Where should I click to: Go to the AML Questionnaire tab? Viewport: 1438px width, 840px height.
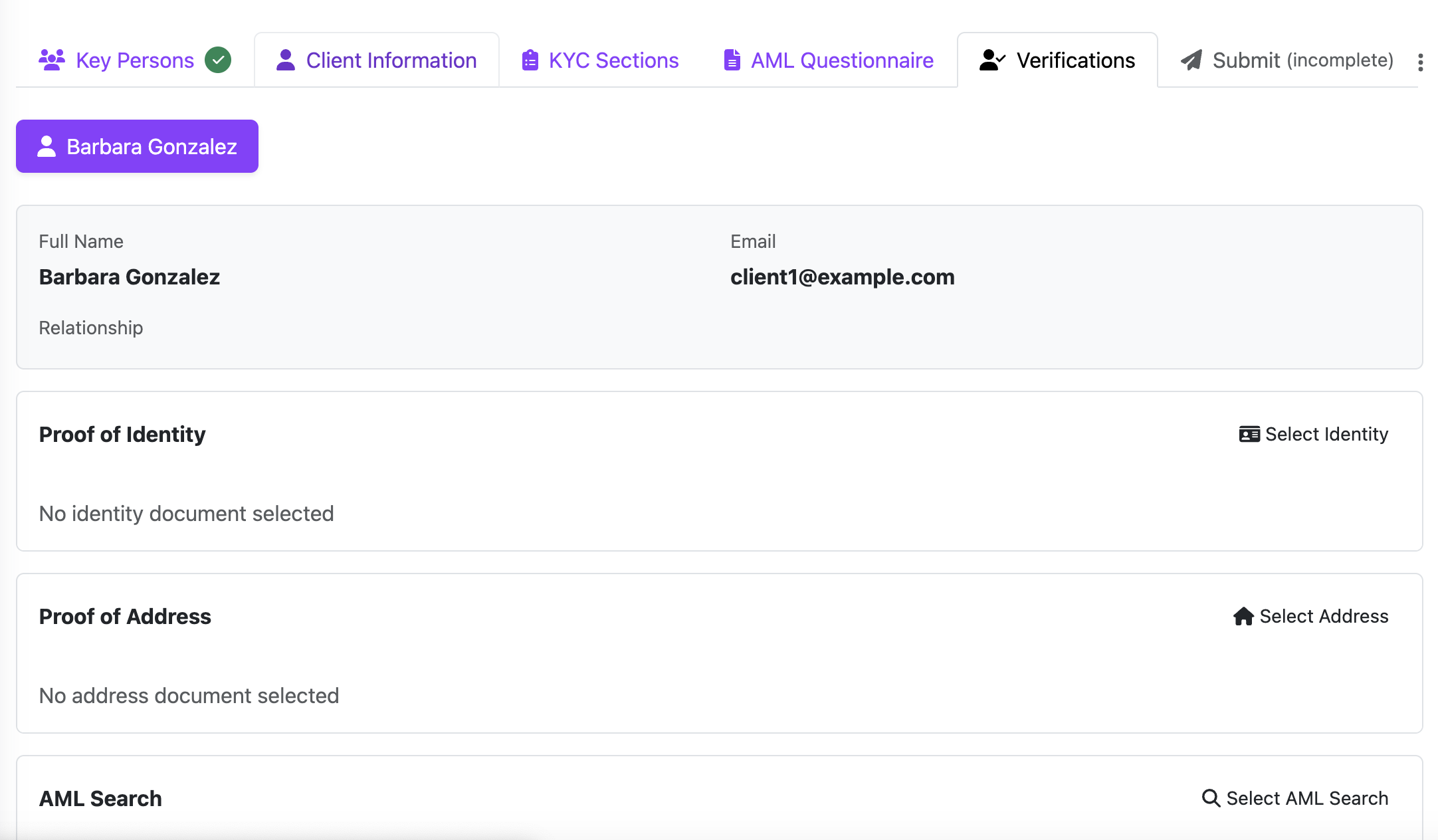[x=829, y=60]
